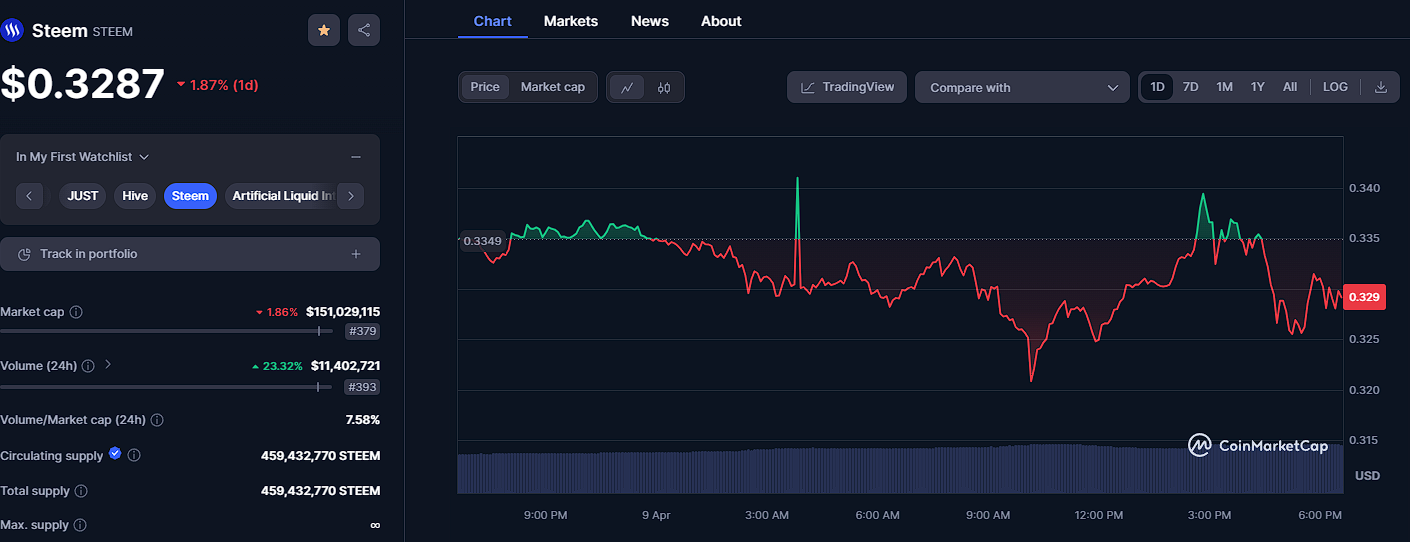Click the Max. supply info icon

coord(80,525)
